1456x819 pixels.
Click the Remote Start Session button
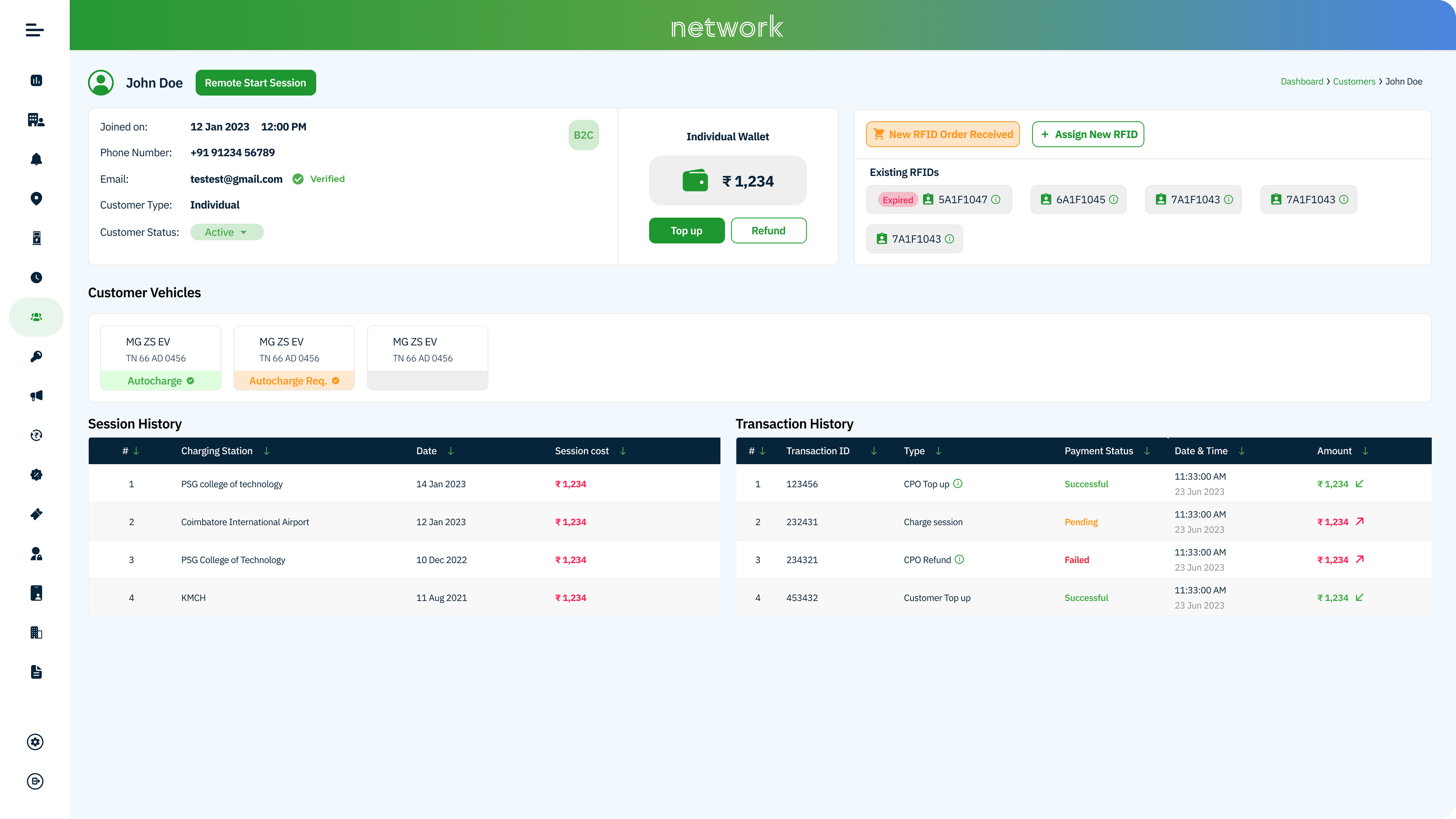pos(256,82)
